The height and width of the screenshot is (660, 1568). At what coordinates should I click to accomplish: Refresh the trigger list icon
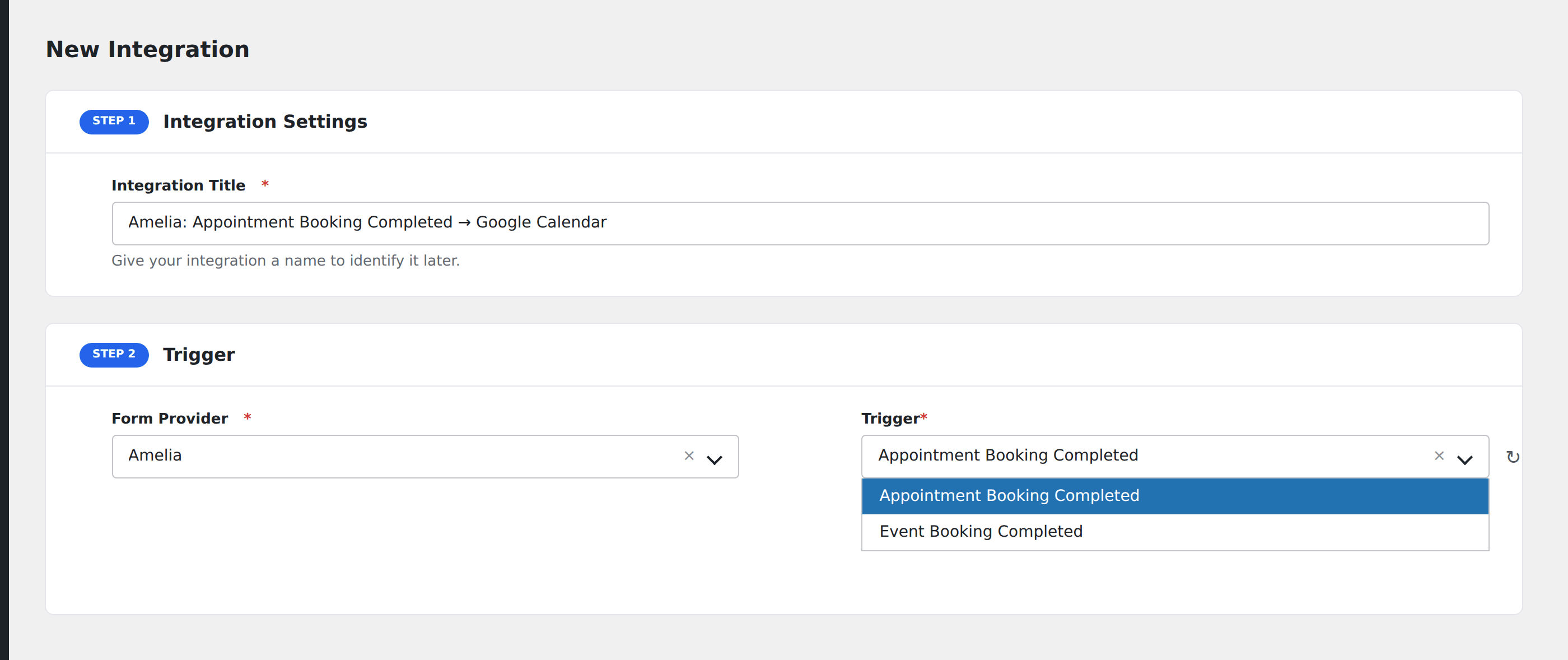point(1513,457)
